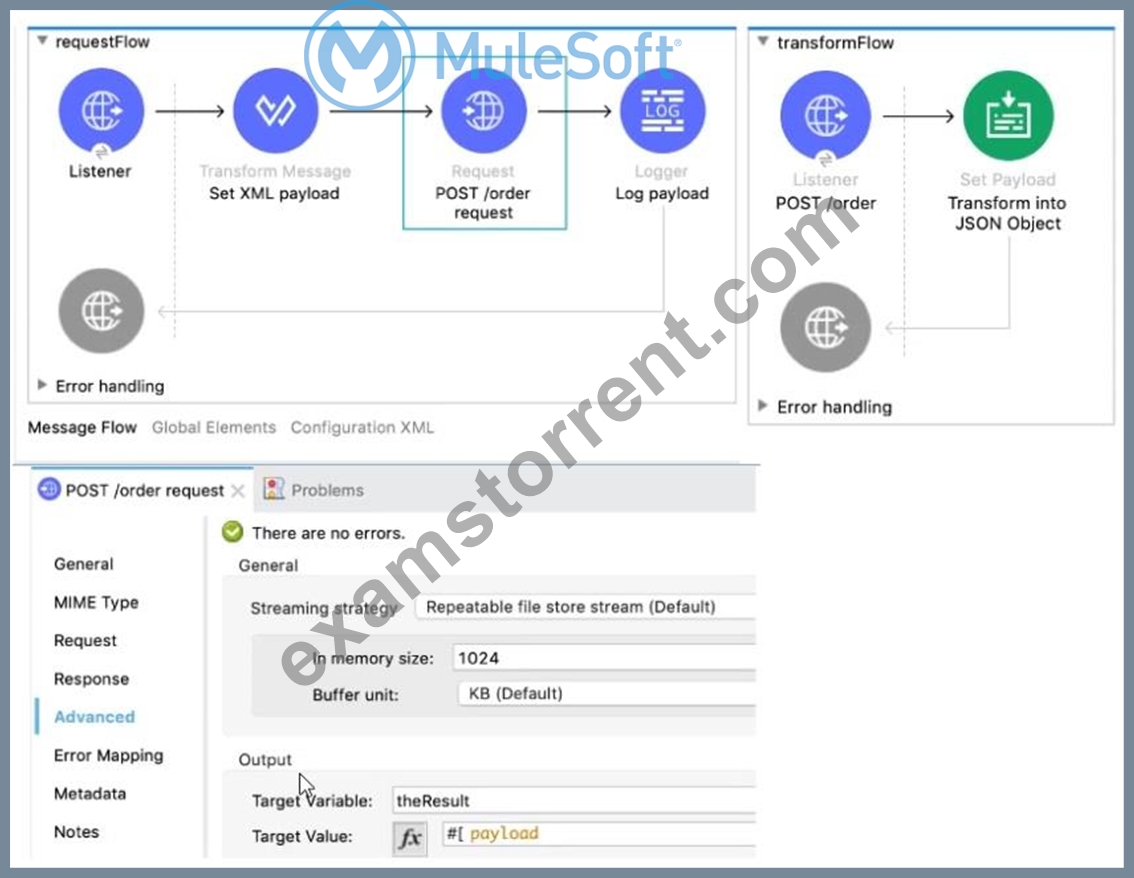Select the POST /order request component icon

(x=483, y=111)
